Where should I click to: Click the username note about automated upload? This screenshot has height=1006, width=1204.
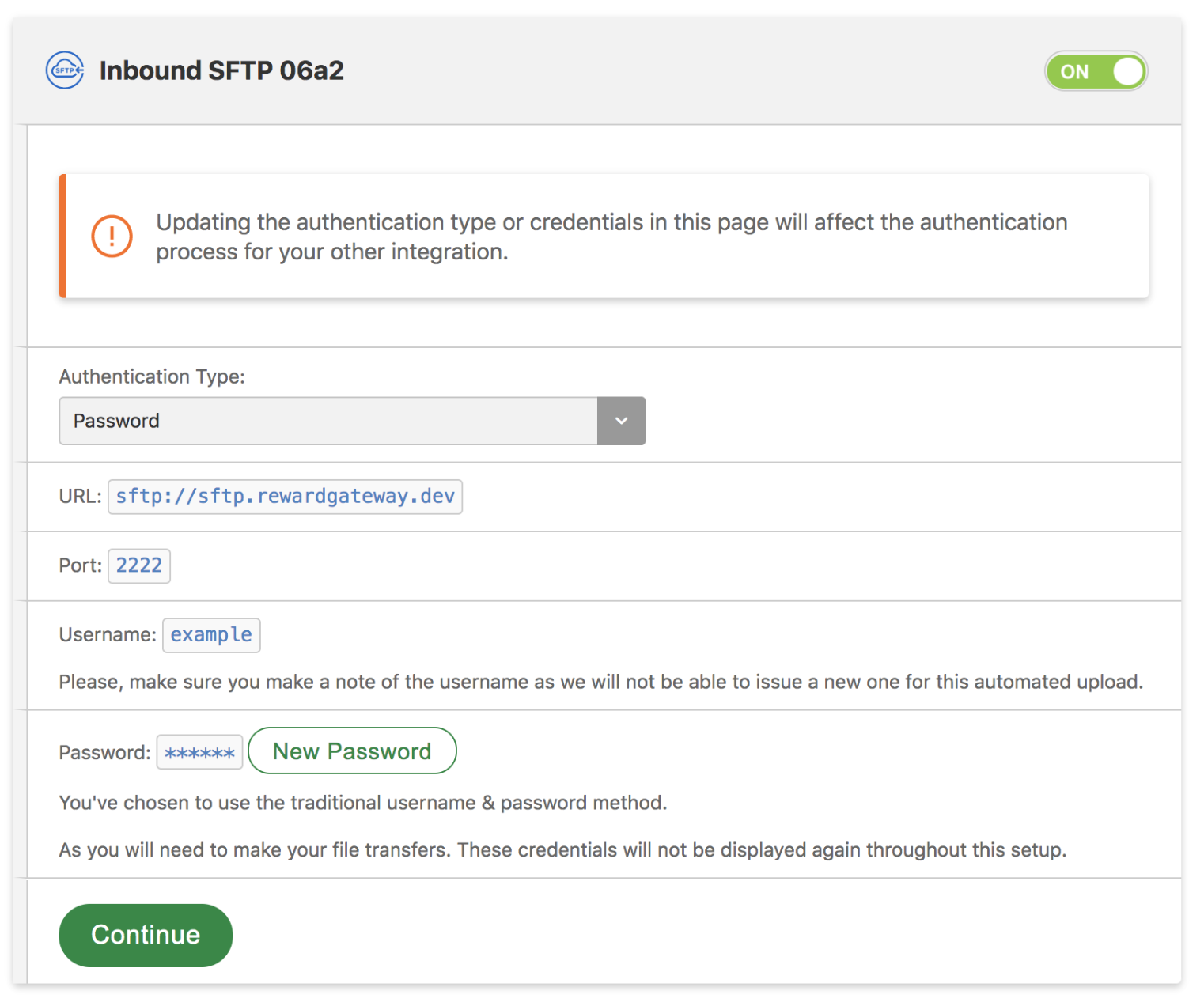pos(601,682)
